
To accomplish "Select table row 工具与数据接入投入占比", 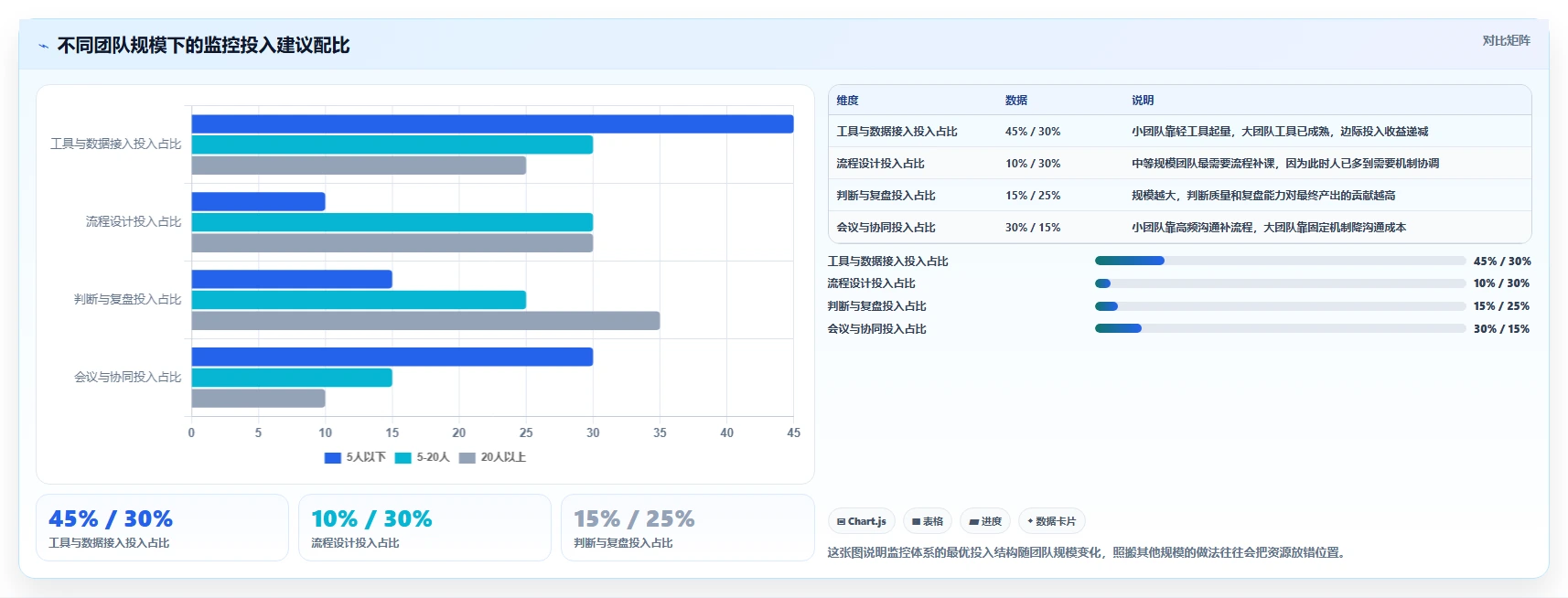I will (1179, 132).
